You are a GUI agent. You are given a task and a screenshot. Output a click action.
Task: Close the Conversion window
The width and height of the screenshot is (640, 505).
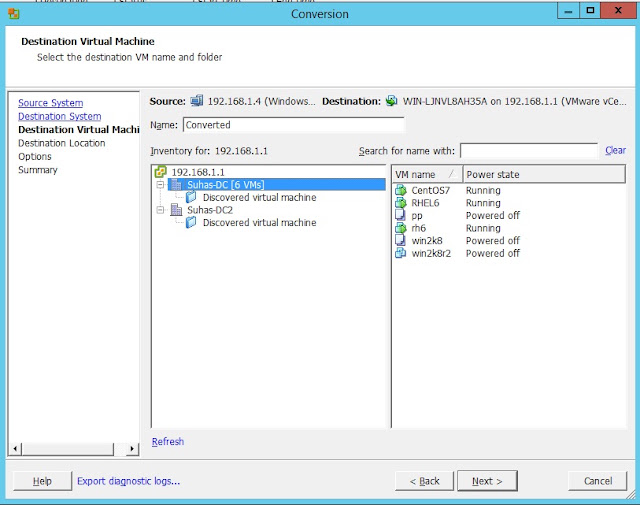(x=618, y=11)
